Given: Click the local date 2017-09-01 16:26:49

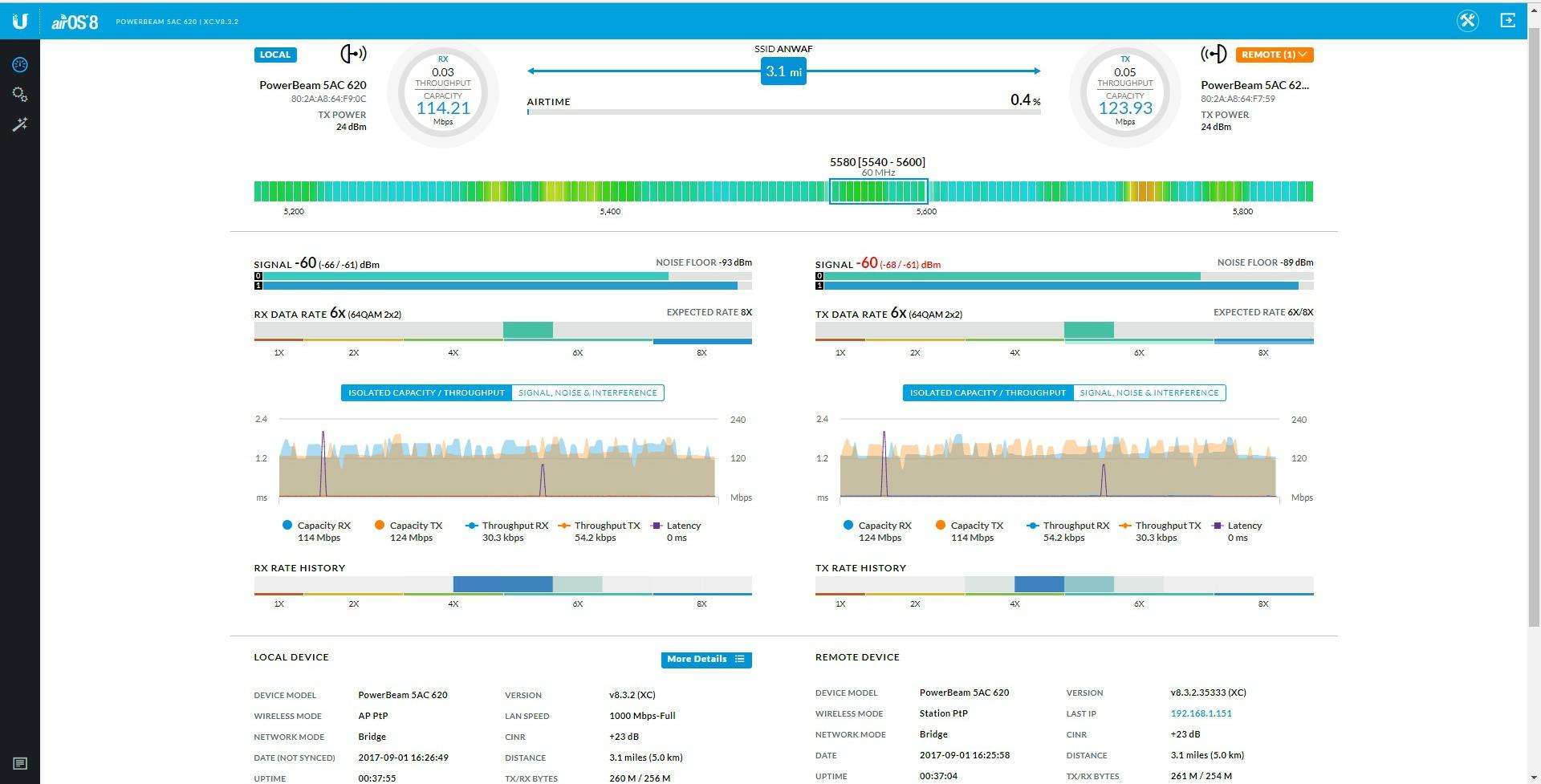Looking at the screenshot, I should pyautogui.click(x=403, y=758).
